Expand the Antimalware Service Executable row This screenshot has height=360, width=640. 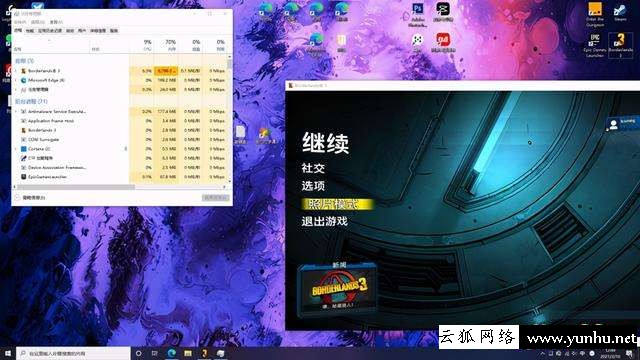[x=16, y=111]
